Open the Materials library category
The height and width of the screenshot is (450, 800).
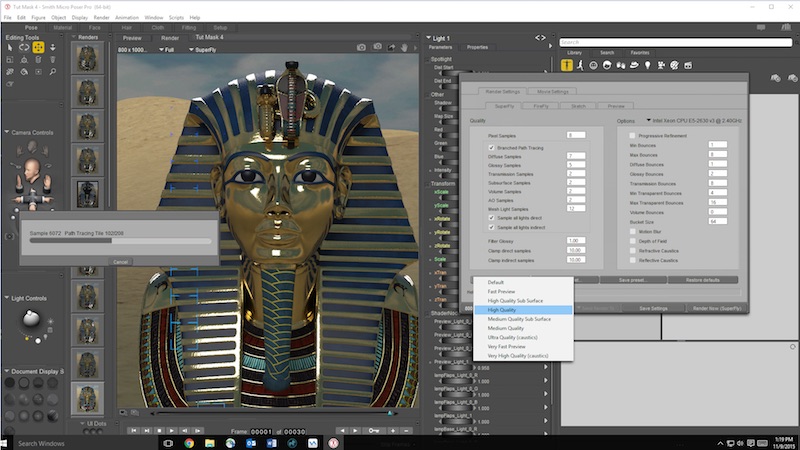point(674,65)
